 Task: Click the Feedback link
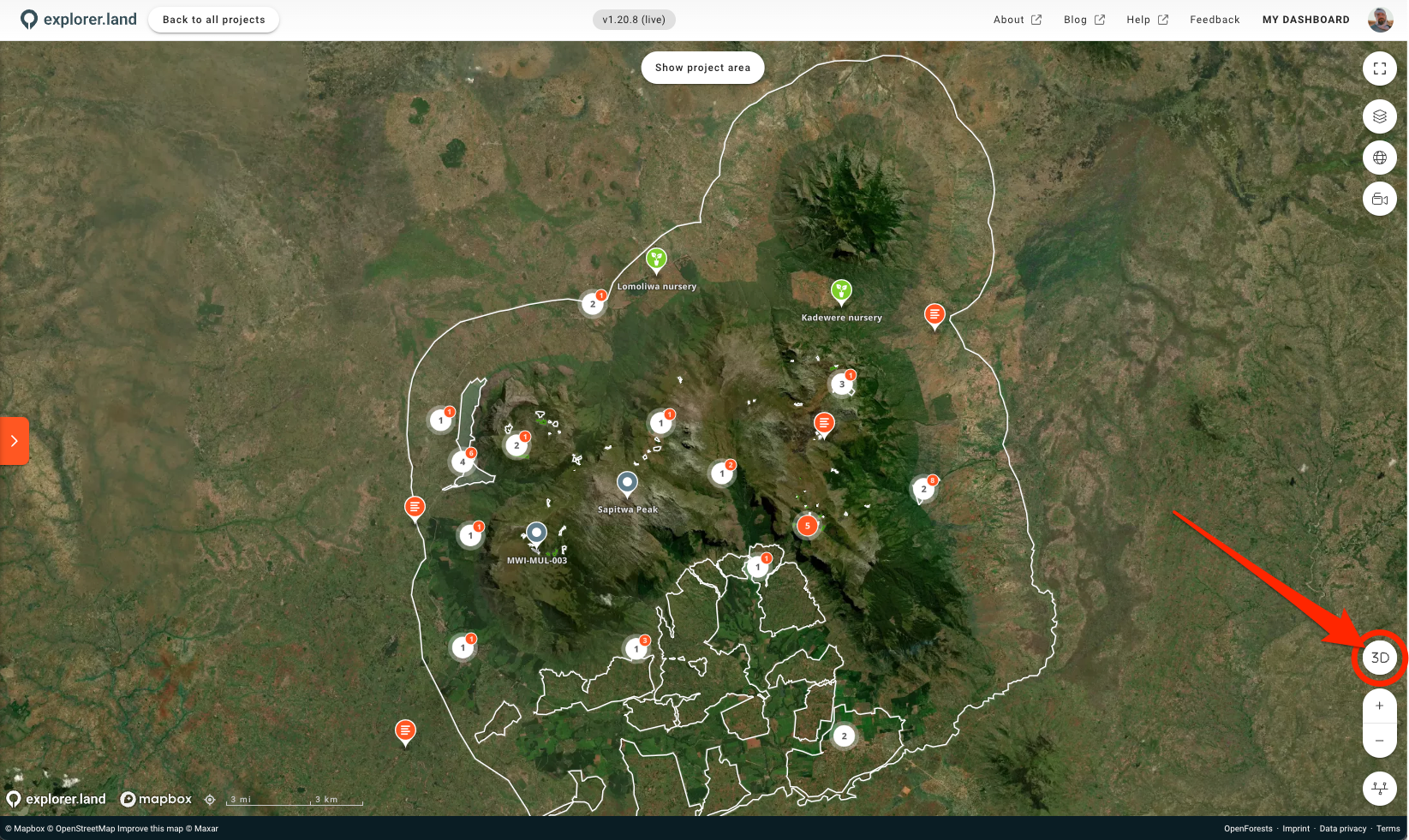tap(1214, 20)
